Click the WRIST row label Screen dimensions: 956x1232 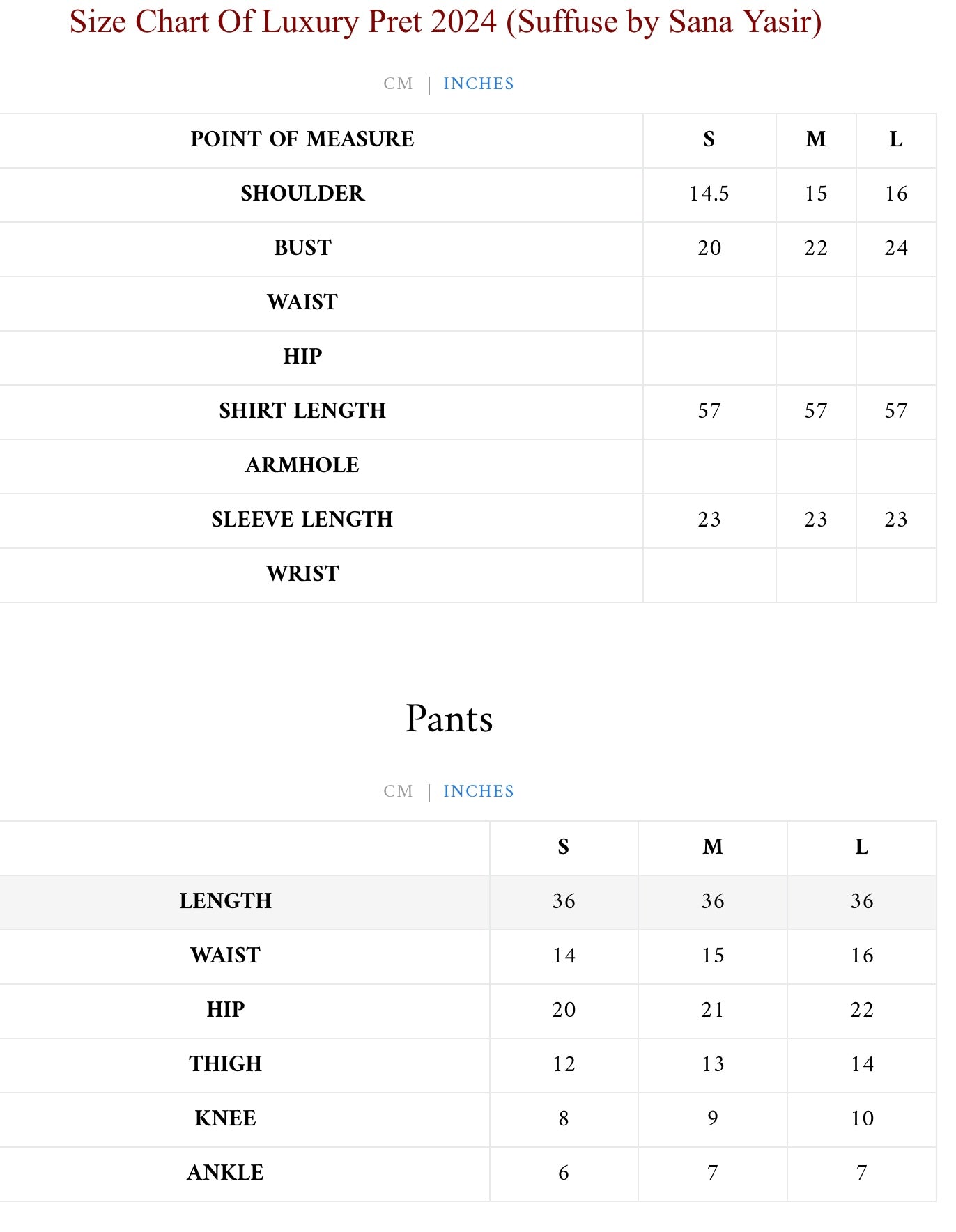point(302,574)
